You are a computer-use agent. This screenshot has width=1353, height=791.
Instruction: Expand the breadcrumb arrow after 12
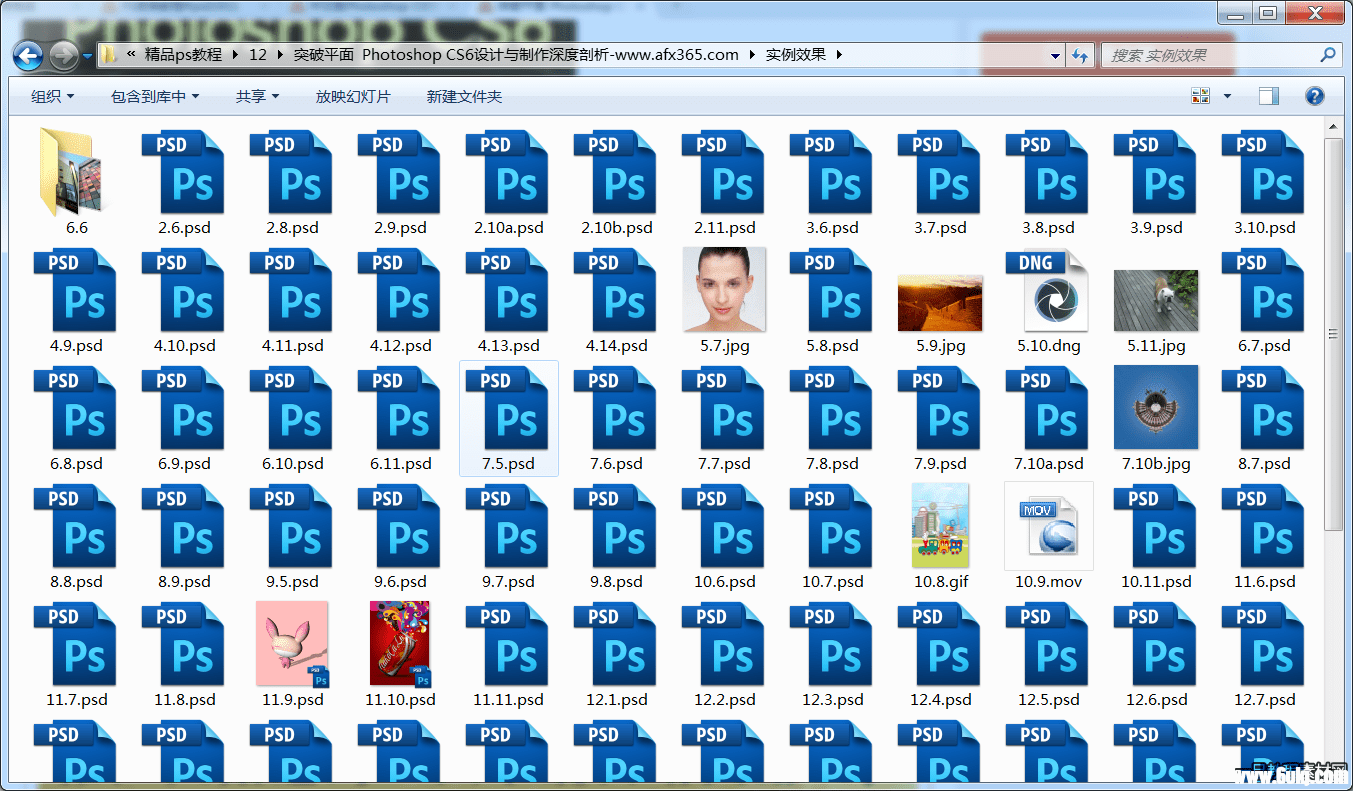280,55
